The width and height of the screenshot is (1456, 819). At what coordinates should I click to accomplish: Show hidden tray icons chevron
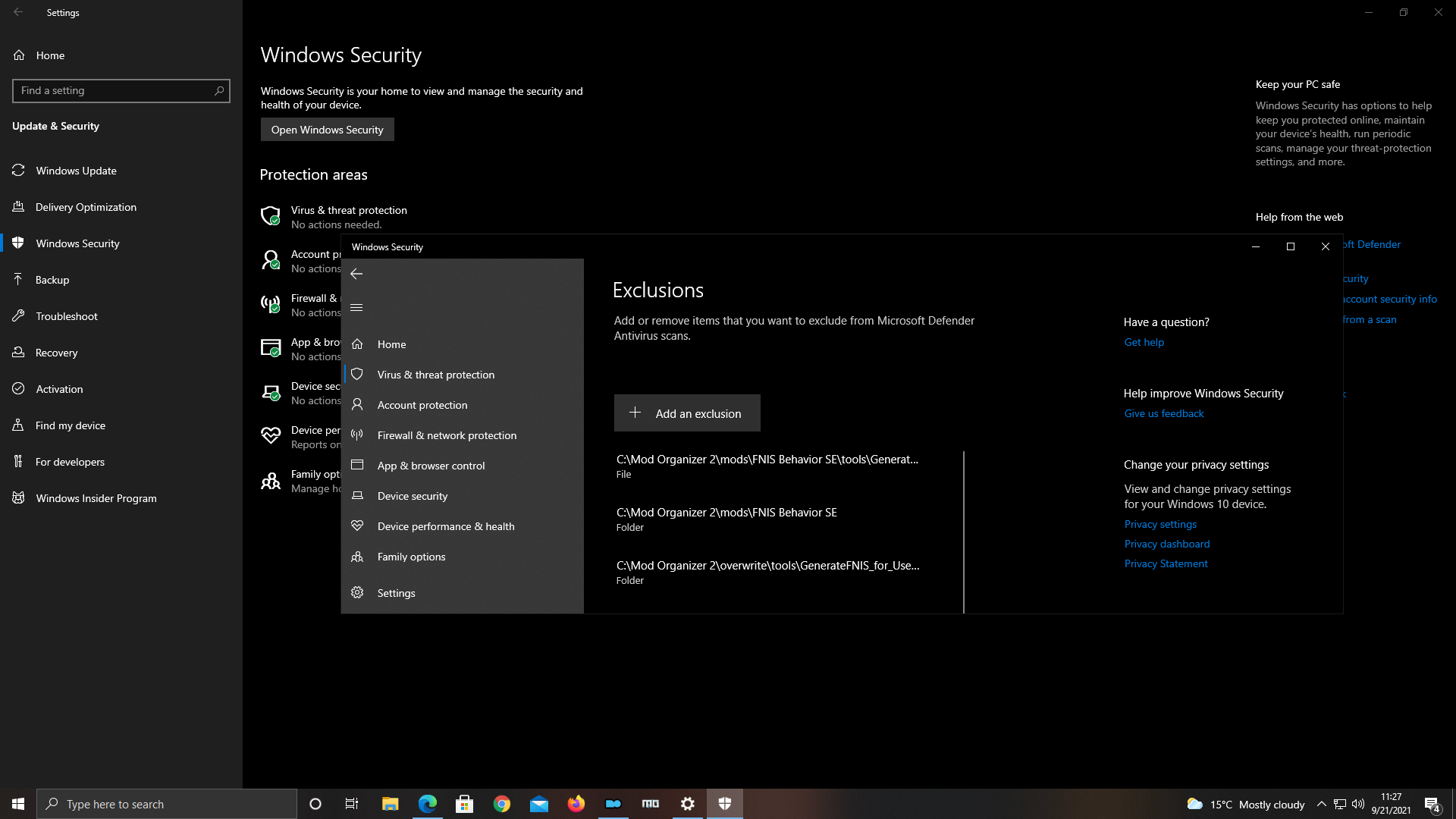(1321, 804)
